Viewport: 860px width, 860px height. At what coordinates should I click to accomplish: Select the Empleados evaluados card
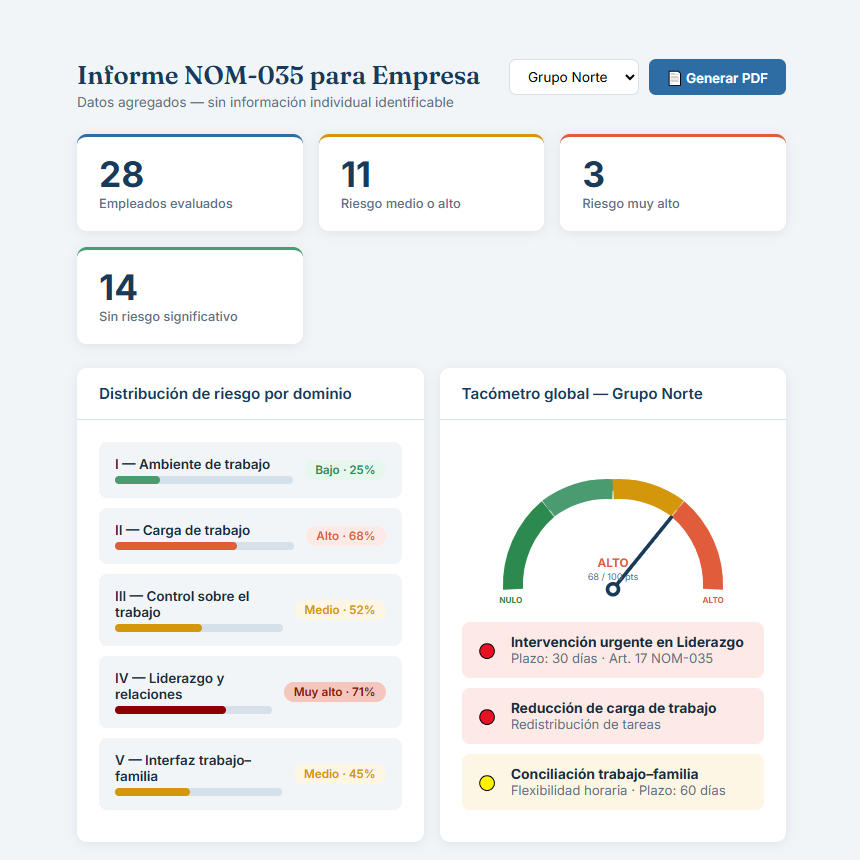tap(190, 183)
